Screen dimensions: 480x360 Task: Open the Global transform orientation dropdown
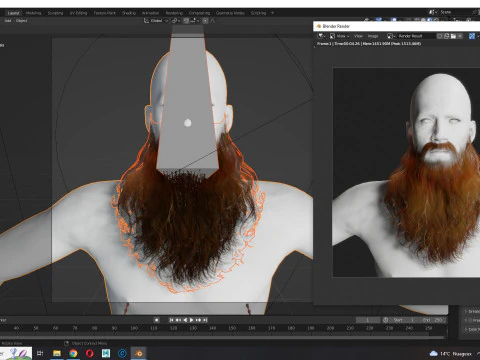pyautogui.click(x=156, y=21)
